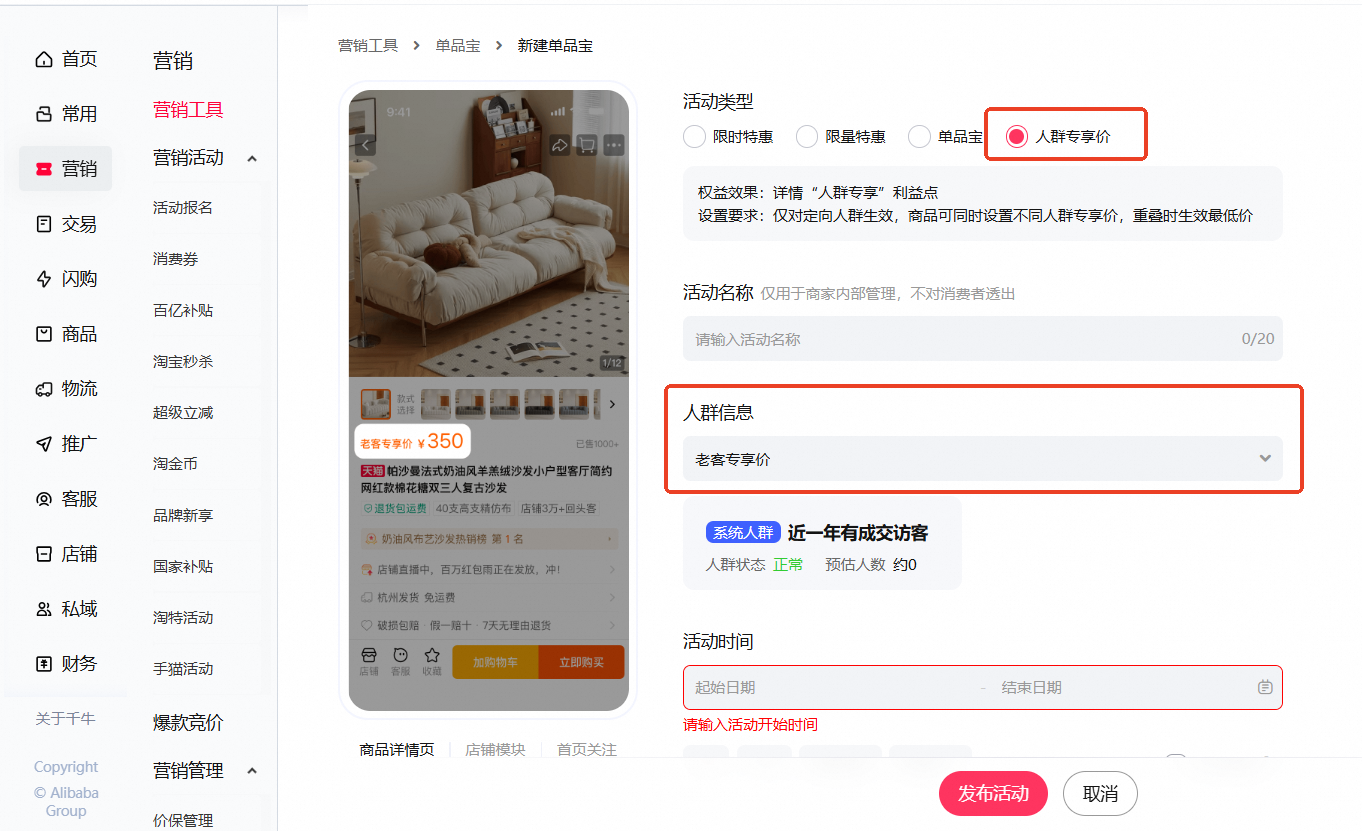Open 交易 section in sidebar
This screenshot has width=1362, height=831.
[66, 224]
